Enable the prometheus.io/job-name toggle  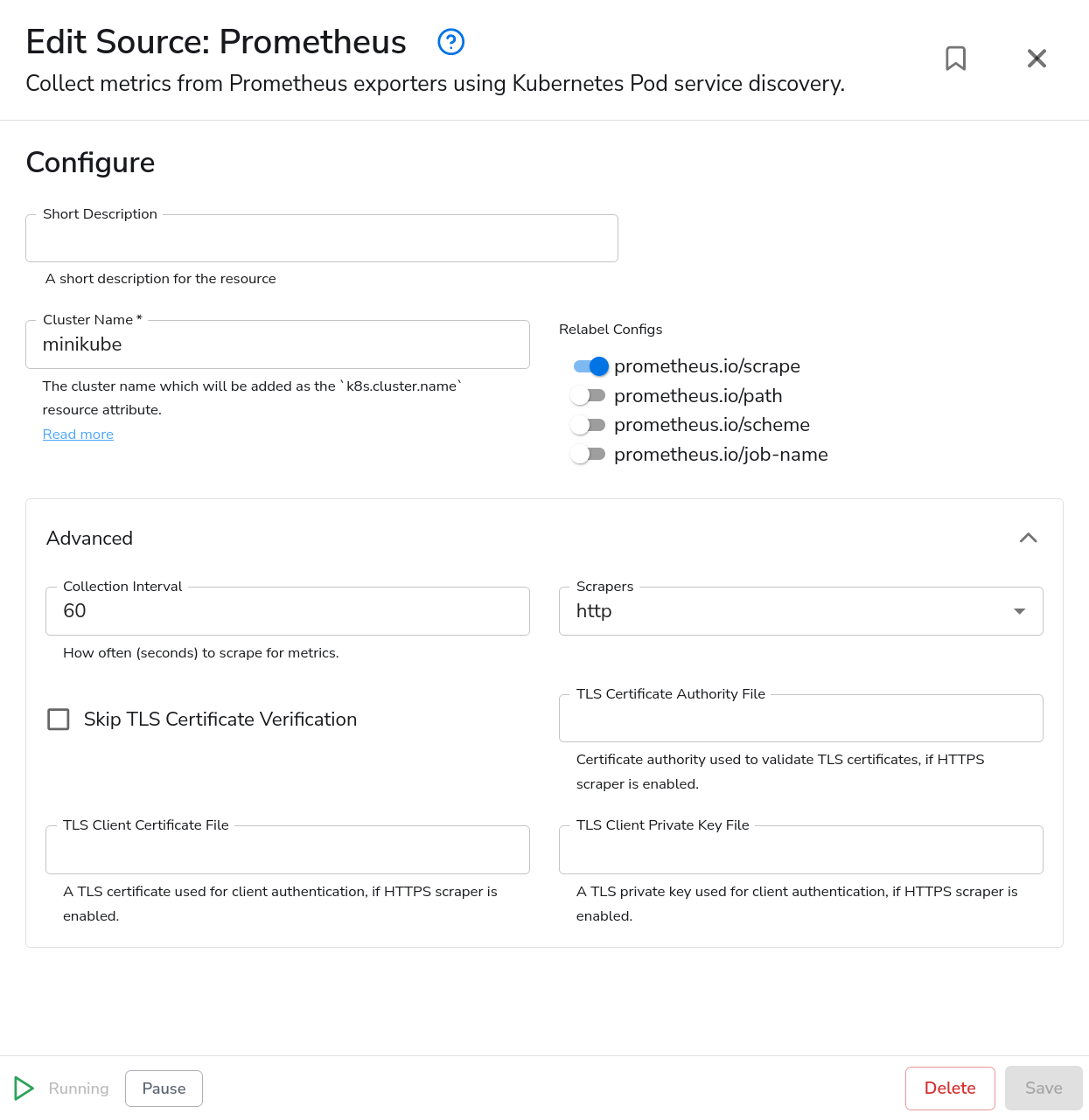(x=589, y=454)
